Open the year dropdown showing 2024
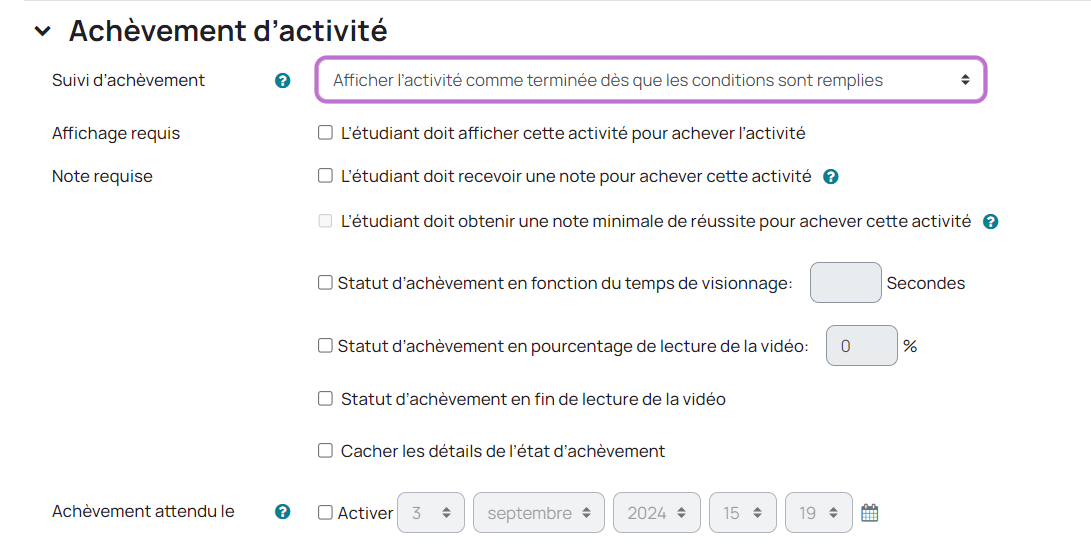 coord(656,513)
